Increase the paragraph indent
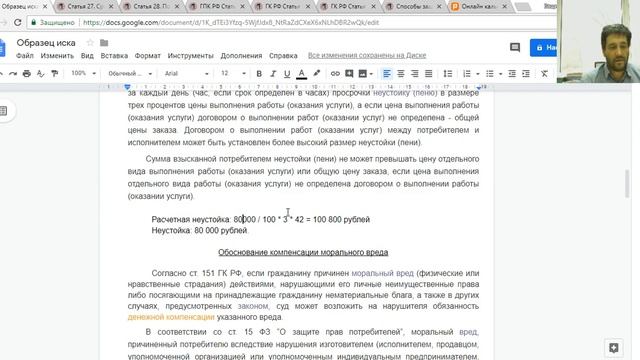 [526, 73]
